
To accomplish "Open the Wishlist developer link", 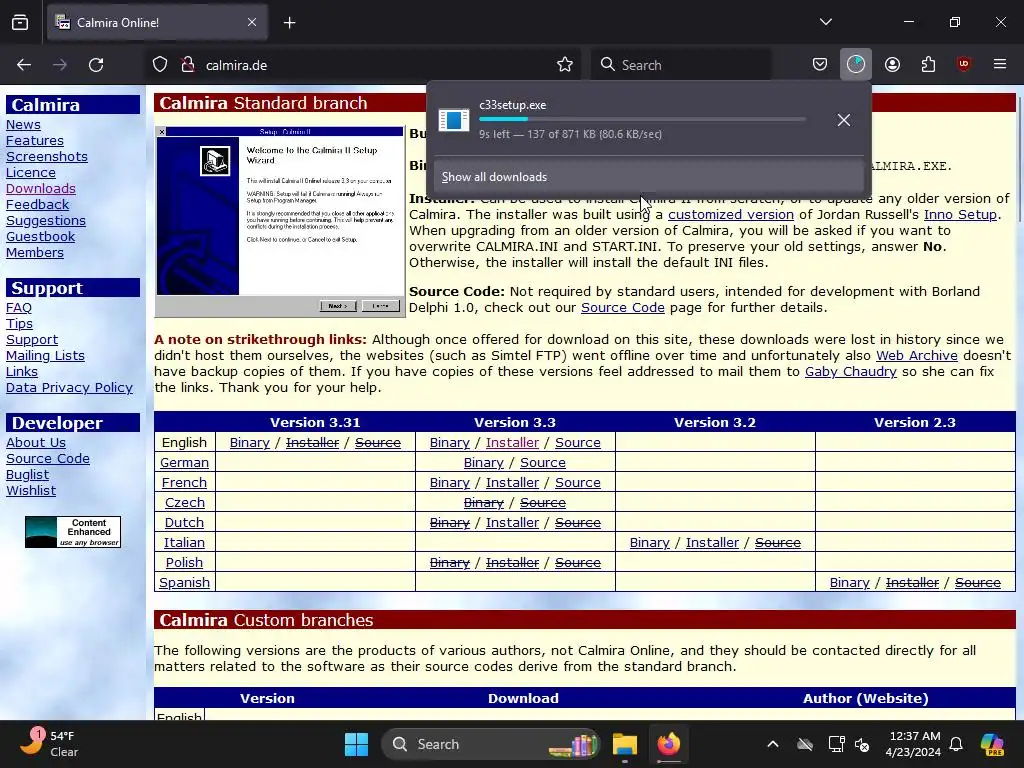I will [31, 491].
